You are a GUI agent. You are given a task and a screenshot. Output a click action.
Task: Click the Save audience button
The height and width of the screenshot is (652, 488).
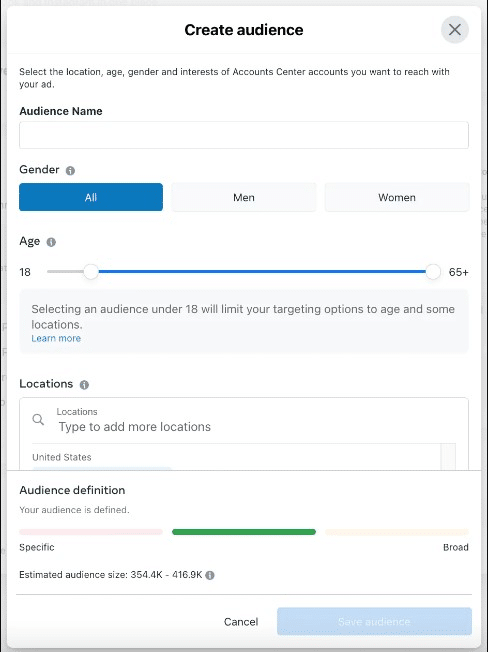click(375, 621)
